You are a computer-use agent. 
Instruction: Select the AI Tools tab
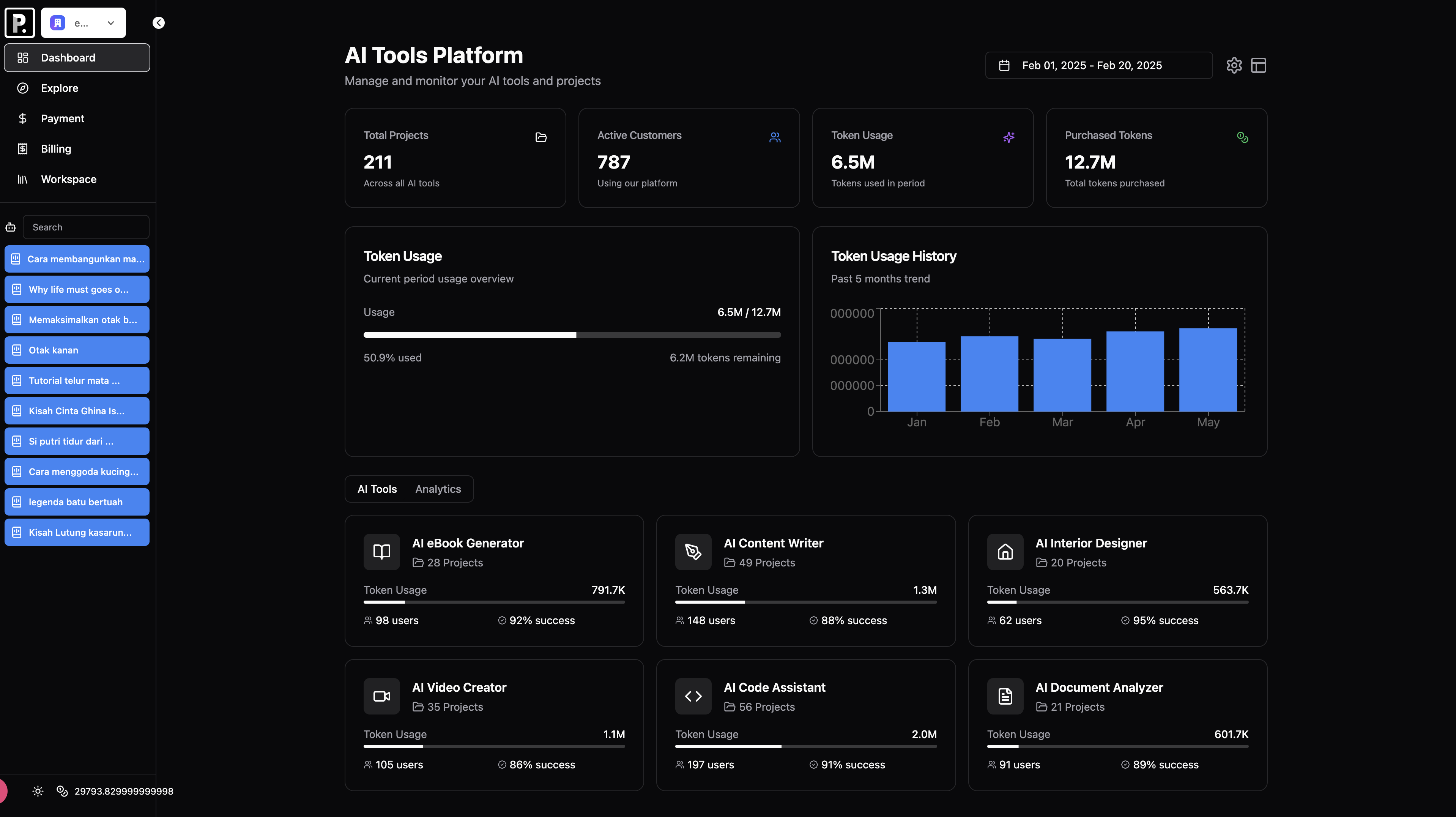(x=377, y=489)
